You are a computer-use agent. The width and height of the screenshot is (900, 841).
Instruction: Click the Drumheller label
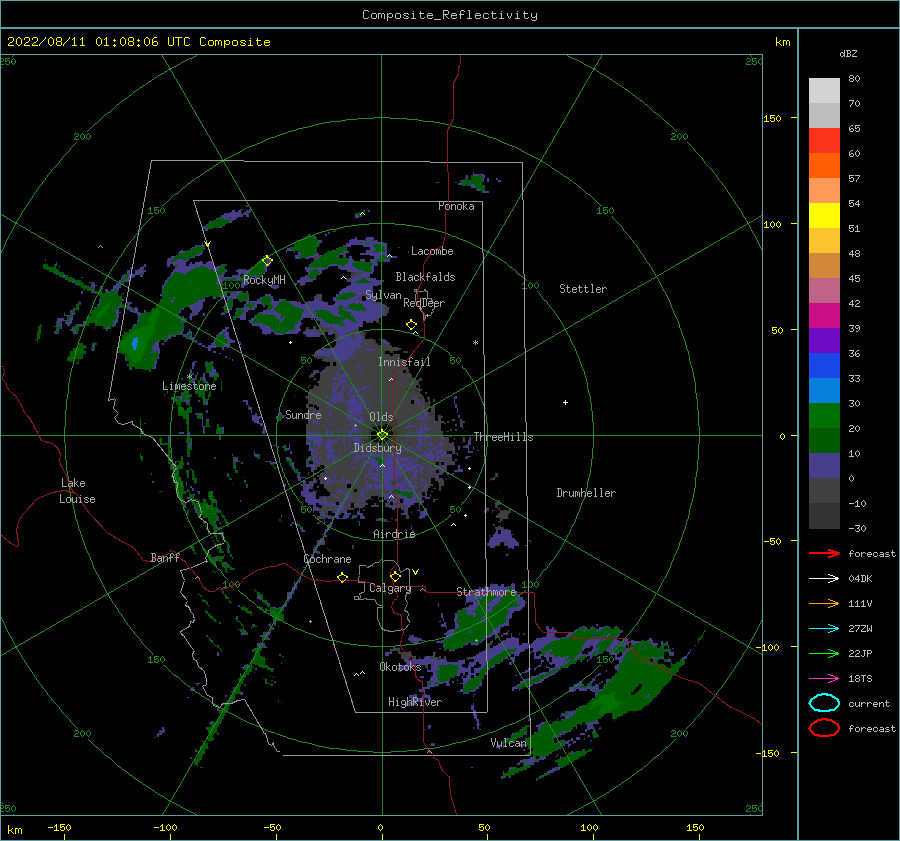coord(586,493)
